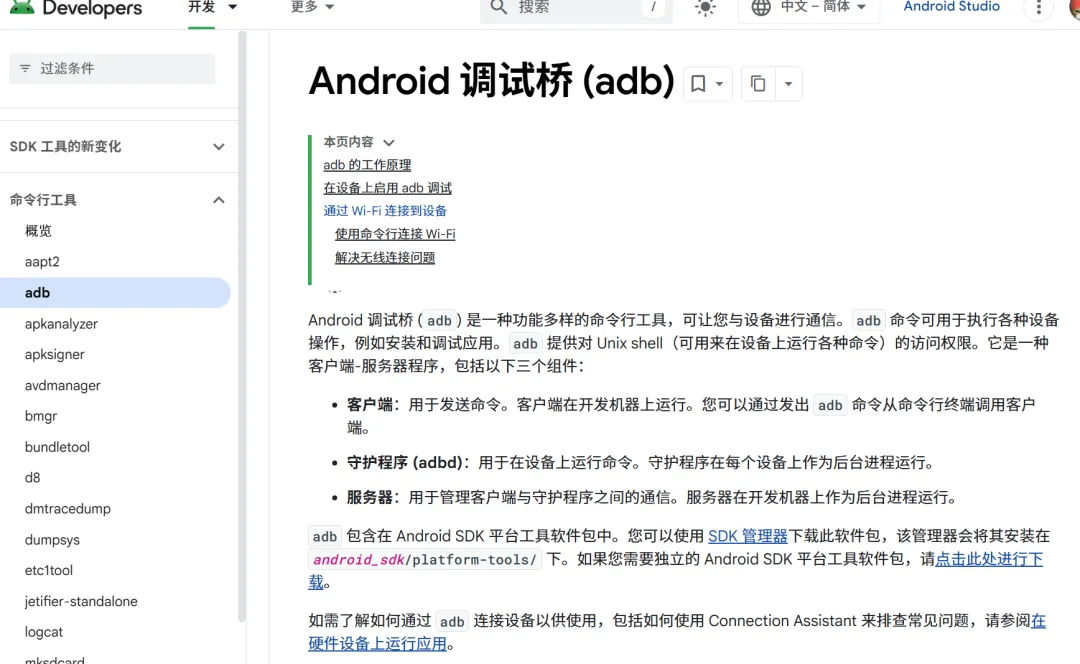Image resolution: width=1080 pixels, height=664 pixels.
Task: Select bmgr in the sidebar
Action: [41, 416]
